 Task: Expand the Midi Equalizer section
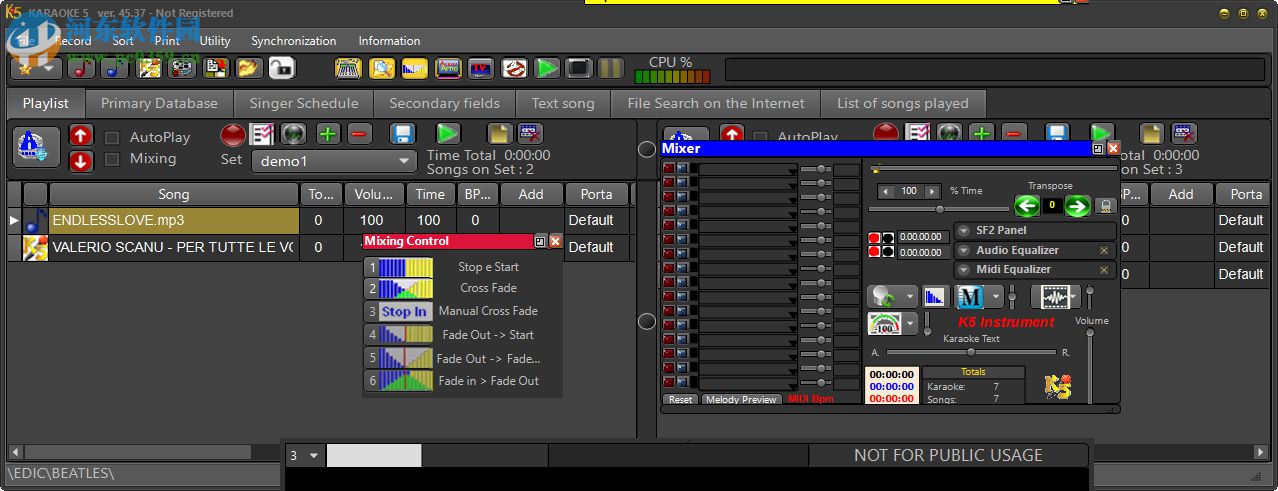coord(964,270)
